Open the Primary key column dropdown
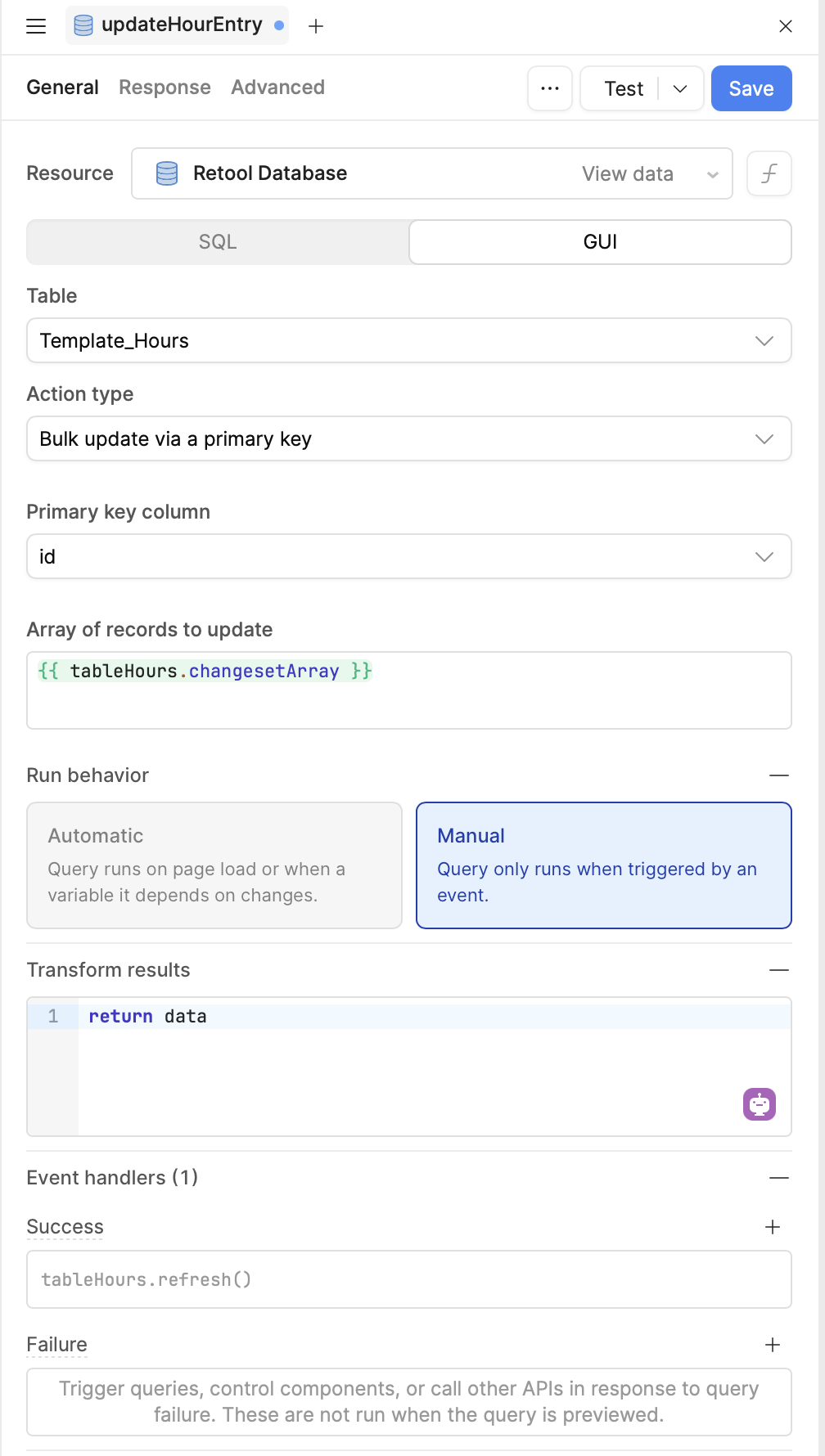The width and height of the screenshot is (825, 1456). click(409, 556)
